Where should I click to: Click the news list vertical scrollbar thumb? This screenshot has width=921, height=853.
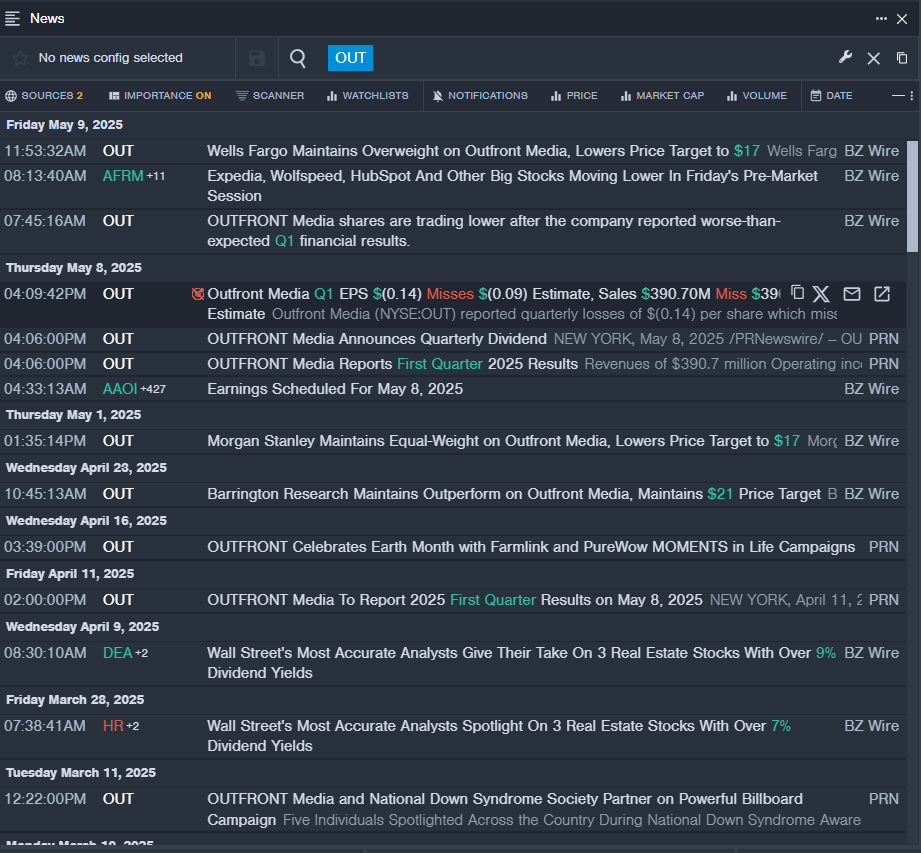912,196
